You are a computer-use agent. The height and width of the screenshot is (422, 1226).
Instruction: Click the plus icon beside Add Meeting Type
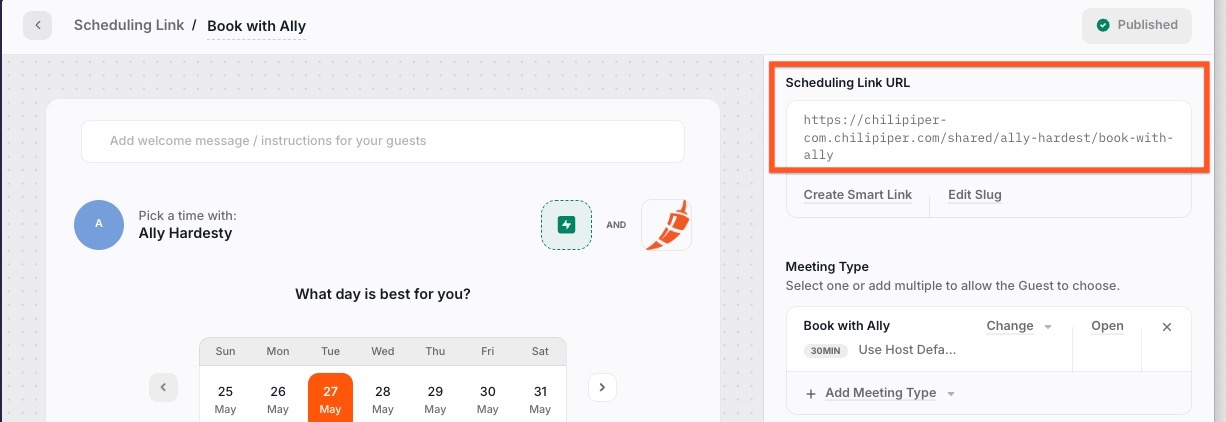811,394
